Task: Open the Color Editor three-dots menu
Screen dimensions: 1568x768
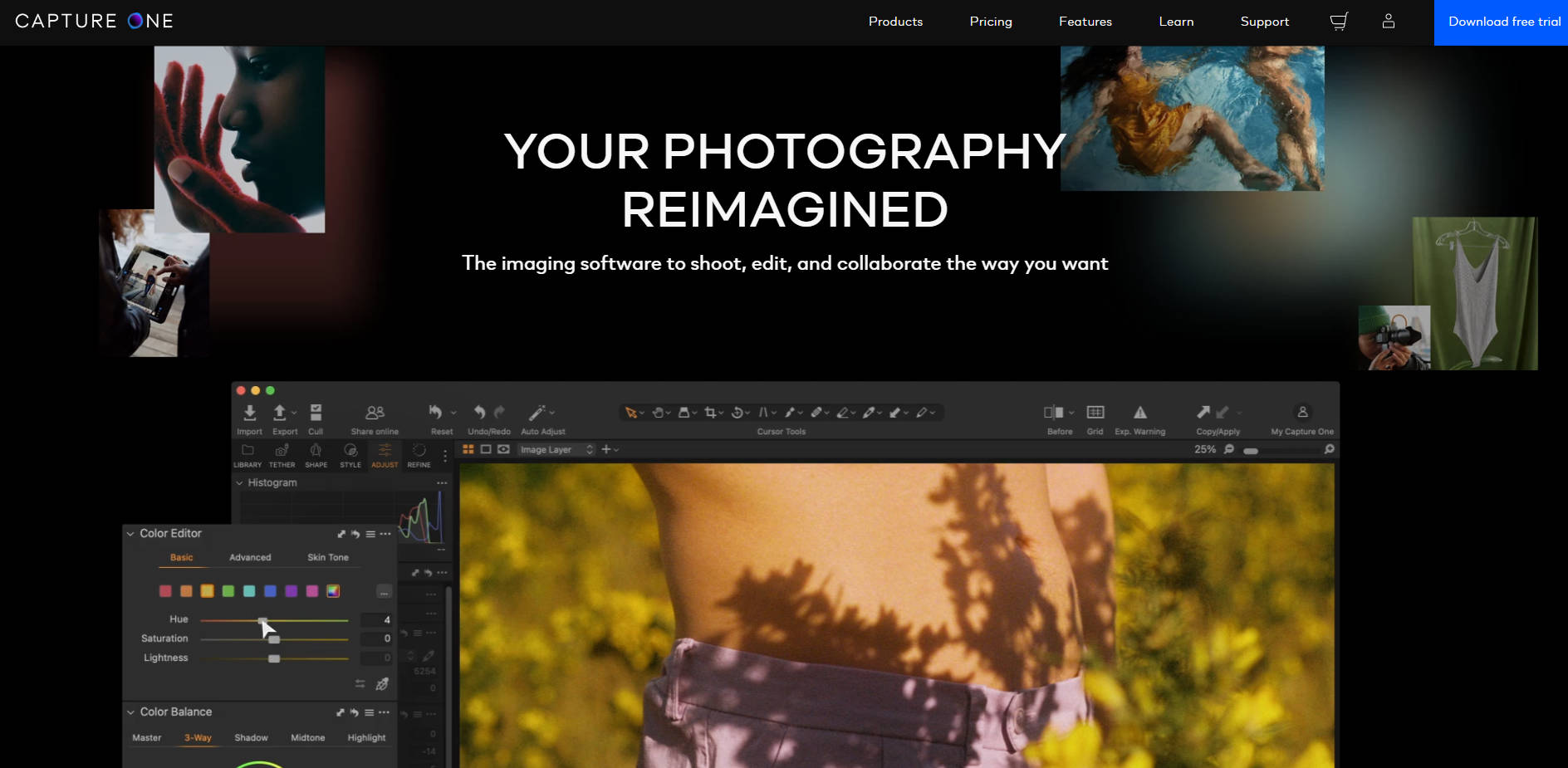Action: pos(385,534)
